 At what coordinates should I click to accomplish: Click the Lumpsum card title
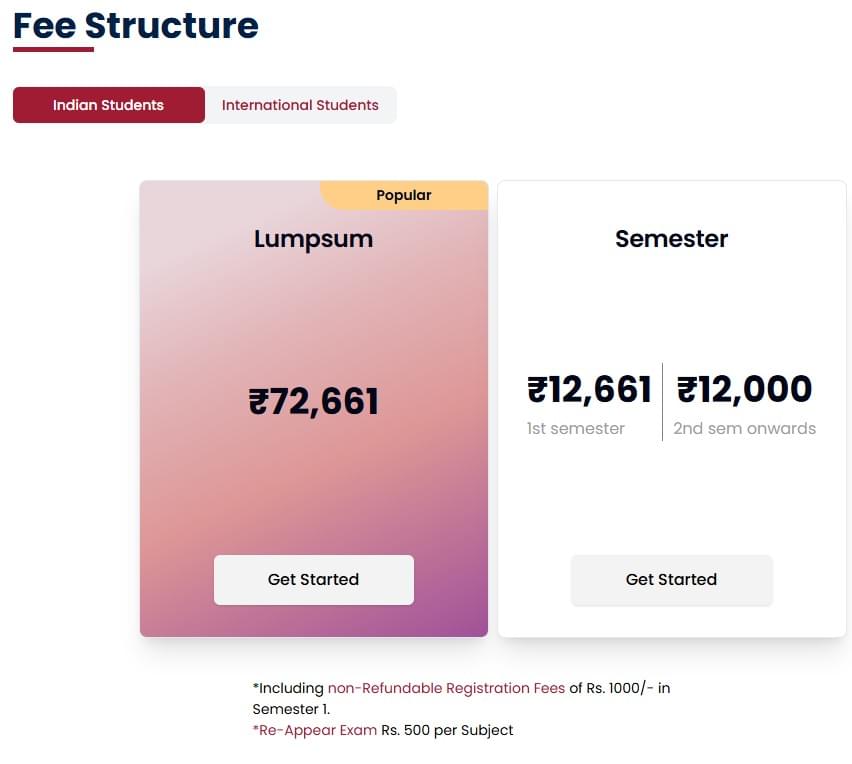point(313,239)
